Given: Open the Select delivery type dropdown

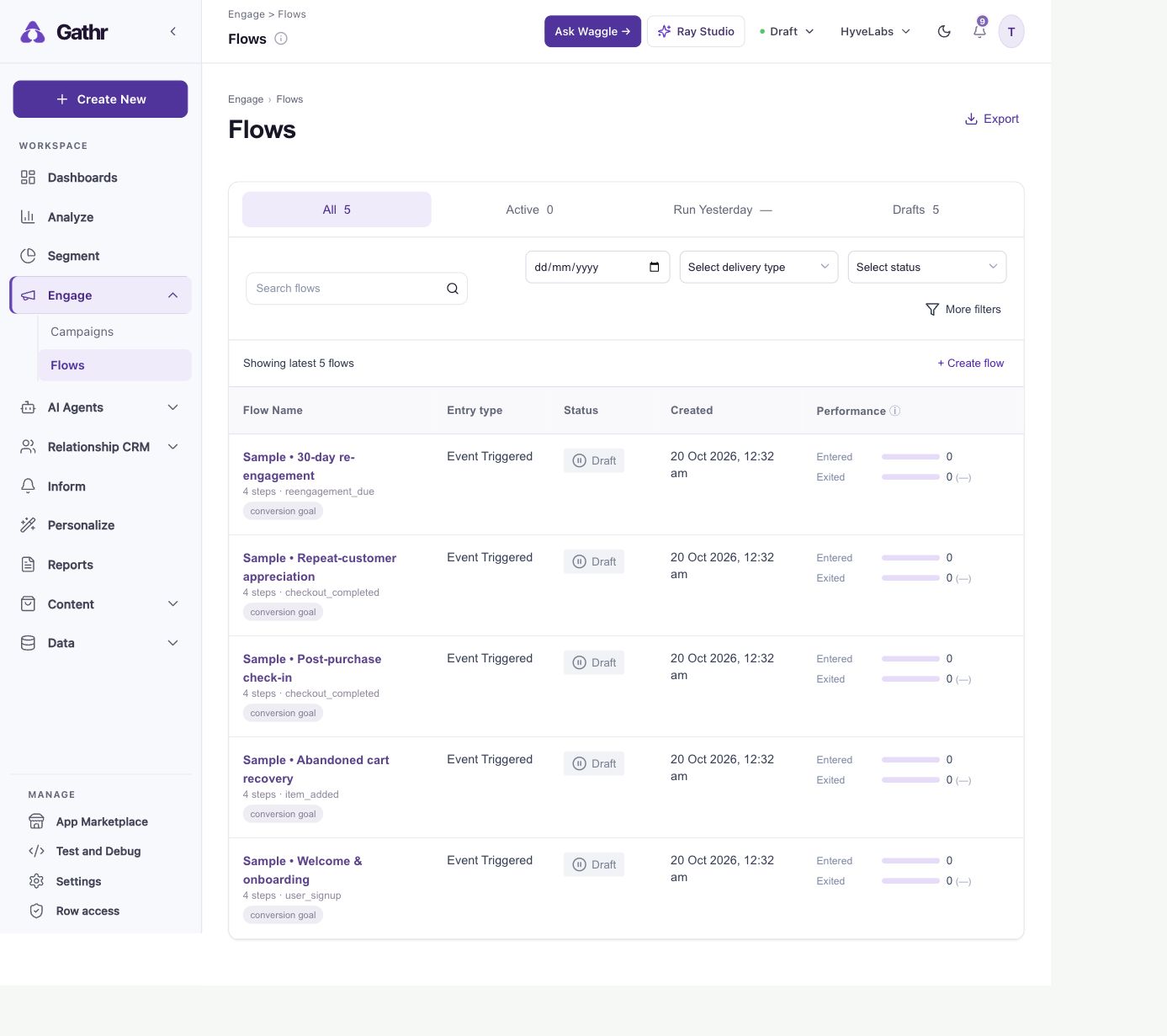Looking at the screenshot, I should coord(759,267).
